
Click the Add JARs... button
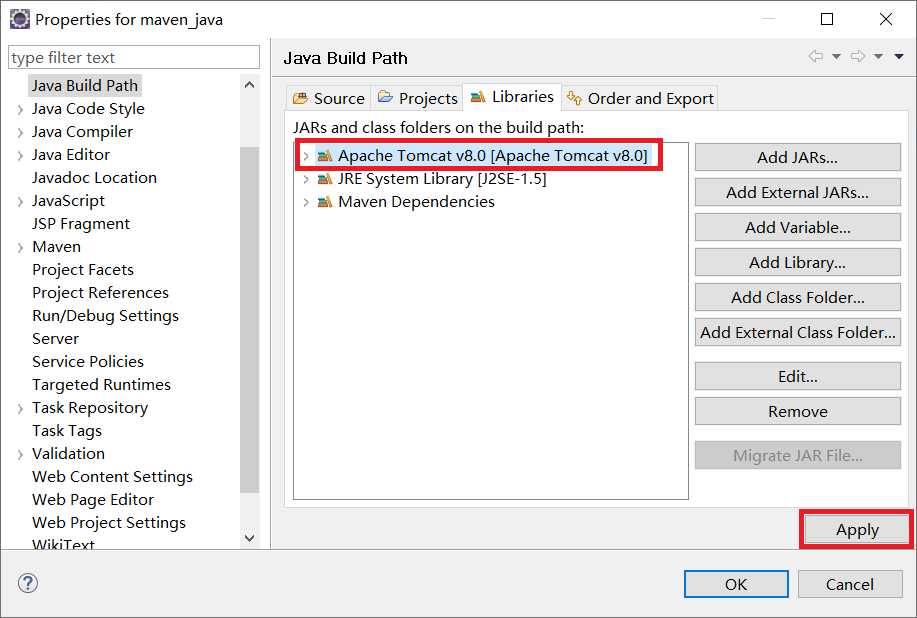point(798,157)
